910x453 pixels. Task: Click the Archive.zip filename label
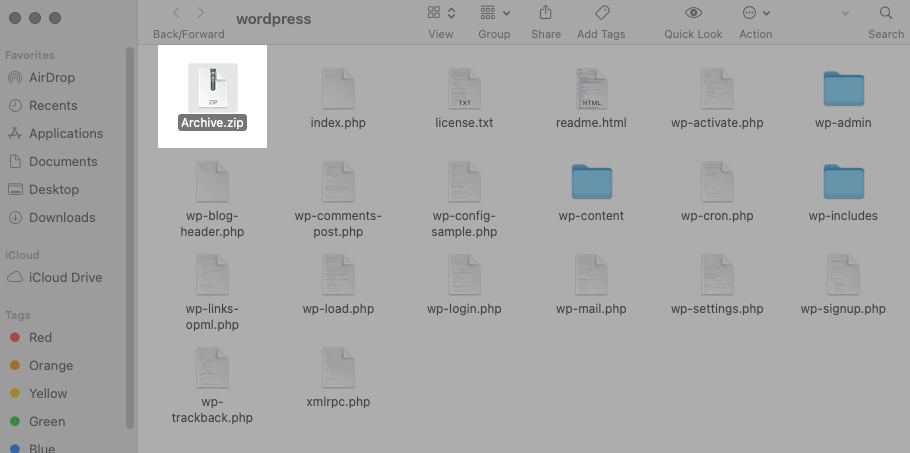tap(212, 122)
